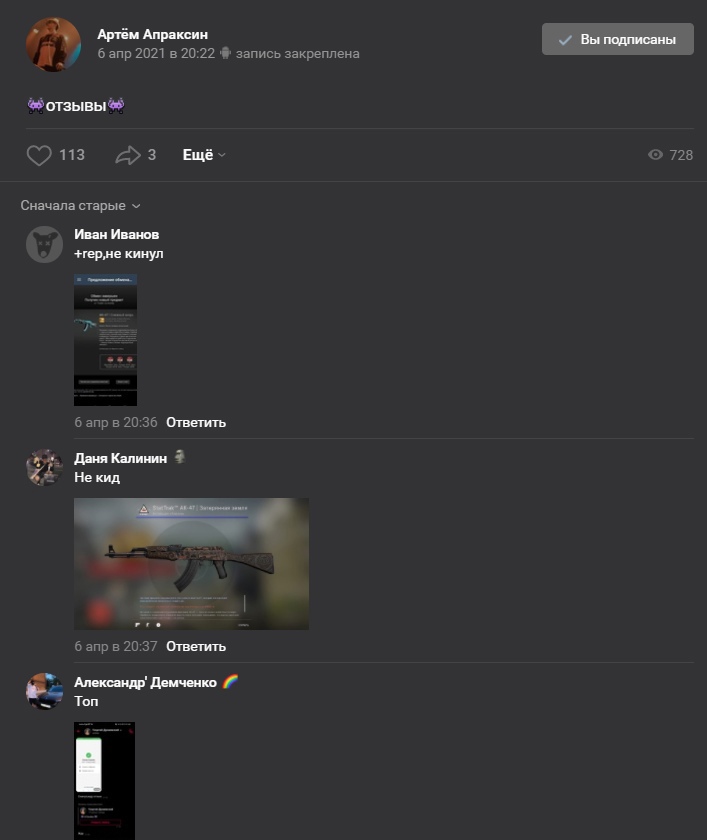The image size is (707, 840).
Task: Open the AK-47 screenshot in Даня's comment
Action: tap(191, 564)
